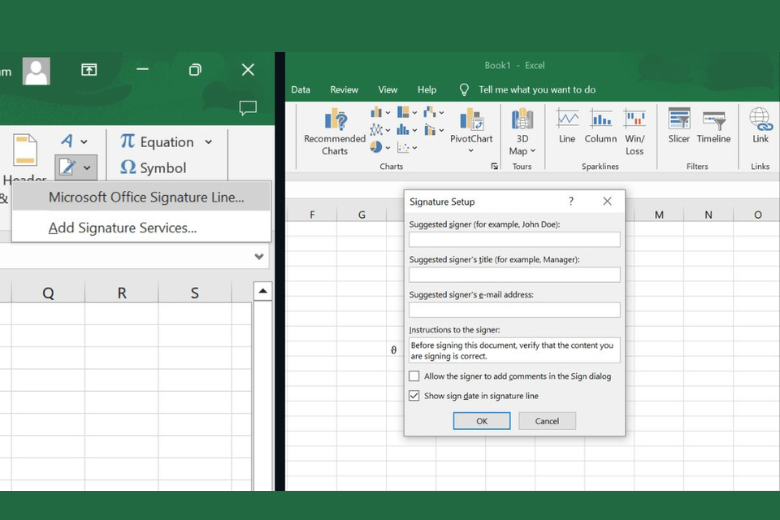Image resolution: width=780 pixels, height=520 pixels.
Task: Open the Review ribbon tab
Action: 344,90
